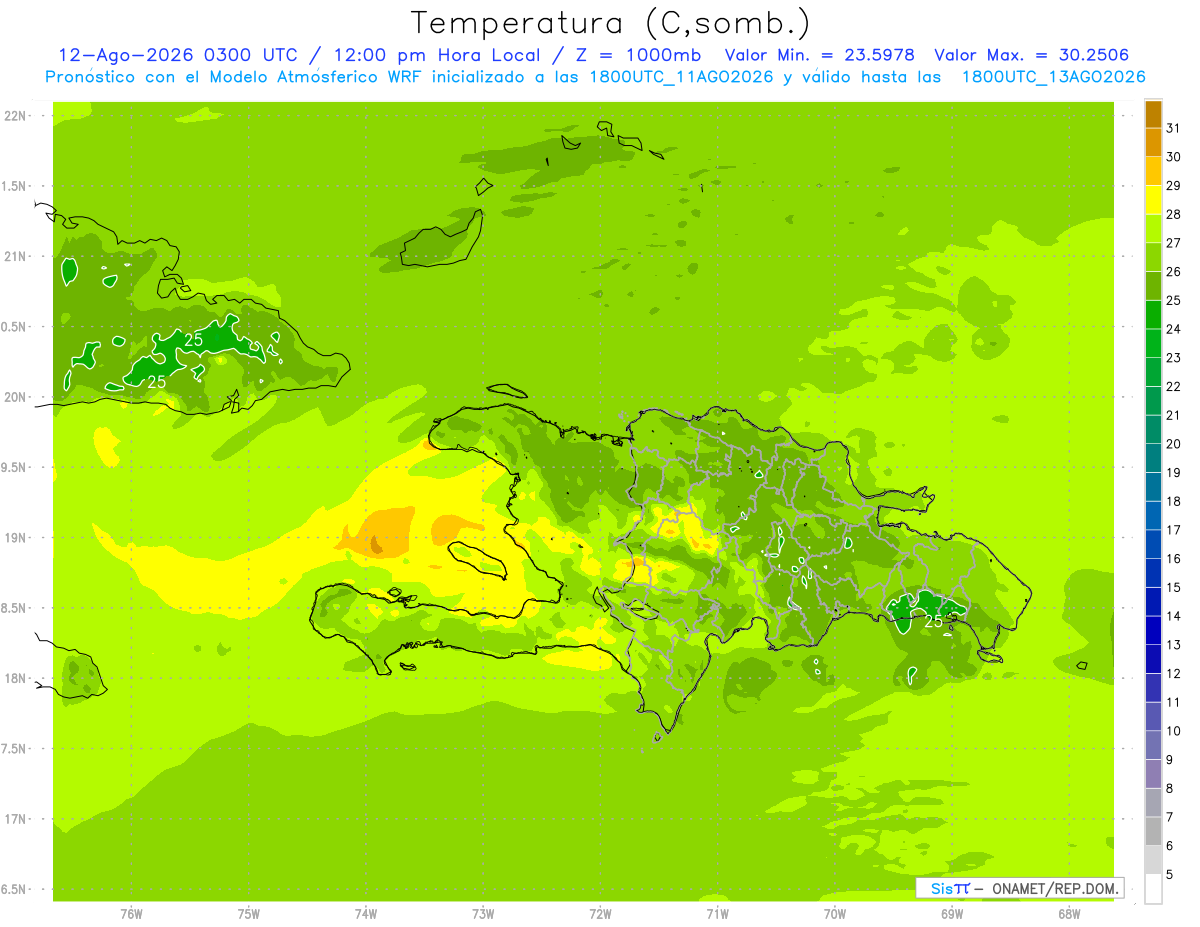Screen dimensions: 1200x927
Task: Click the legend value "8"
Action: click(x=1170, y=789)
